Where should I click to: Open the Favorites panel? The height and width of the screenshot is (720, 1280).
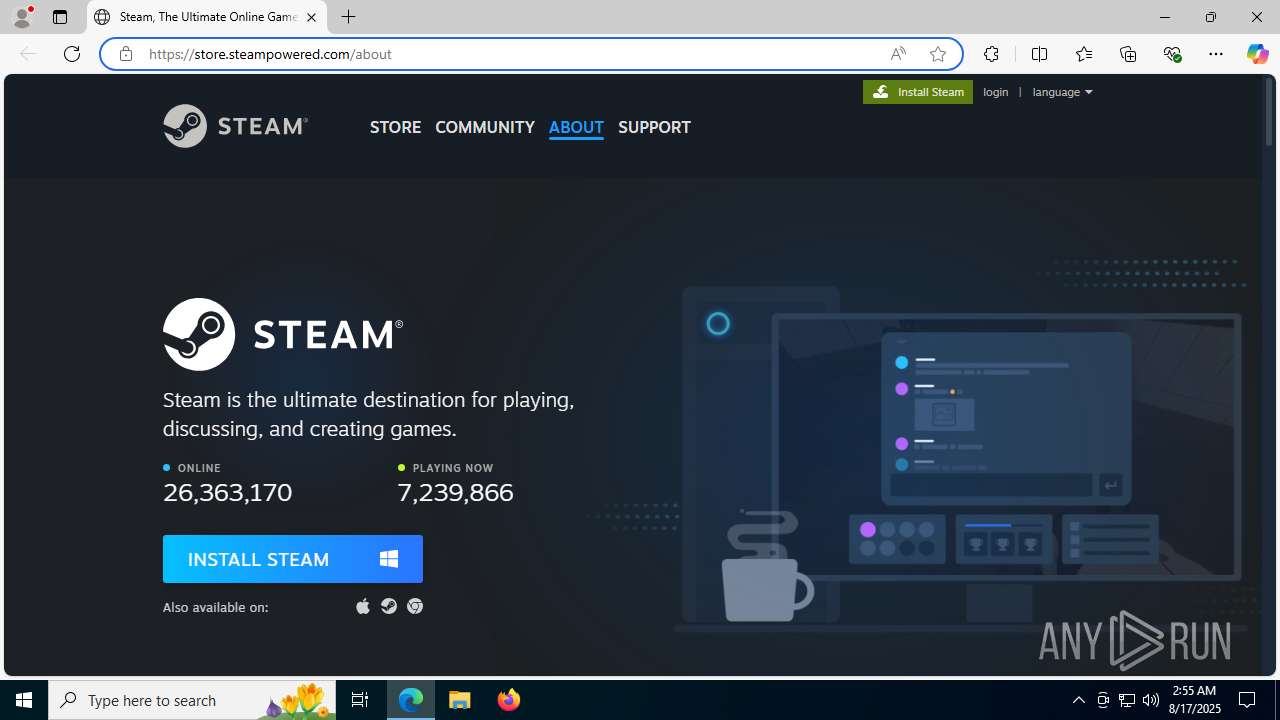click(x=1083, y=54)
